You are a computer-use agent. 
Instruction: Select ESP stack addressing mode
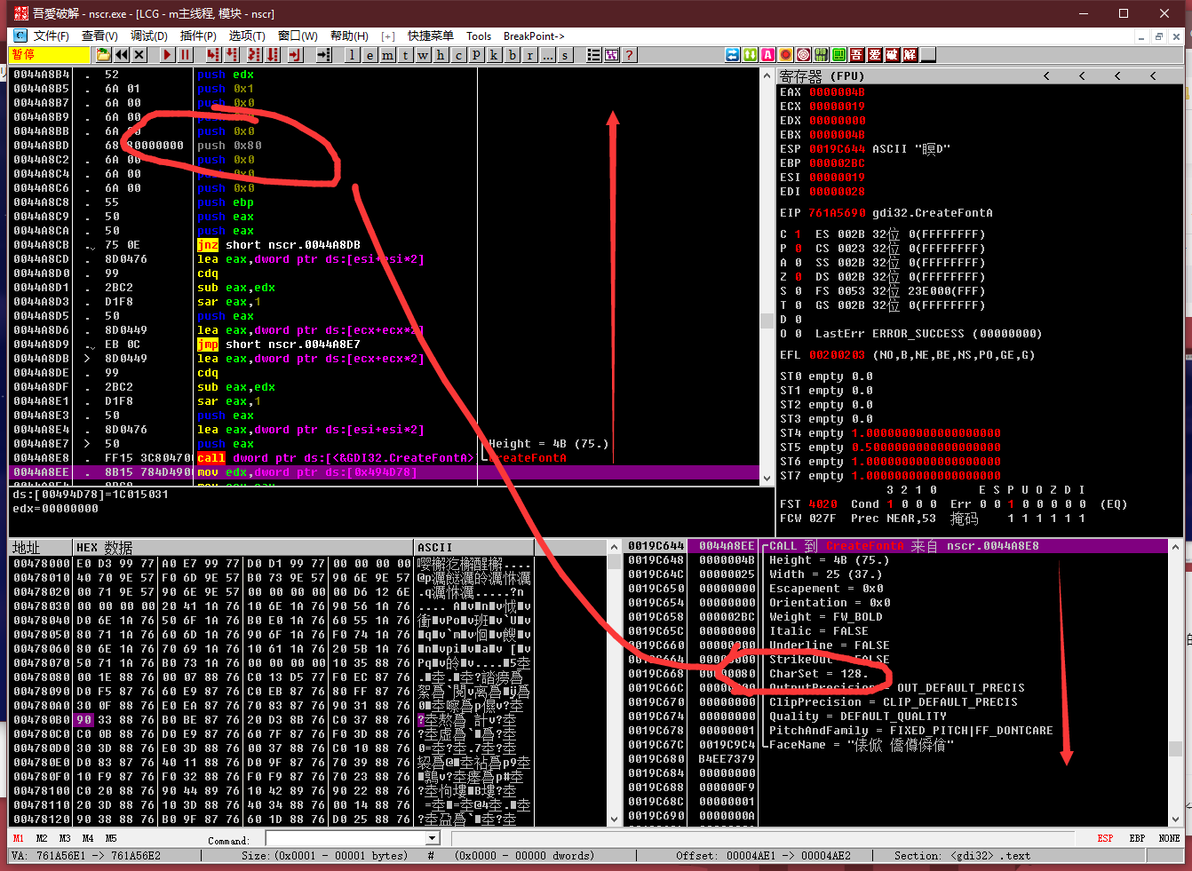pos(1105,838)
